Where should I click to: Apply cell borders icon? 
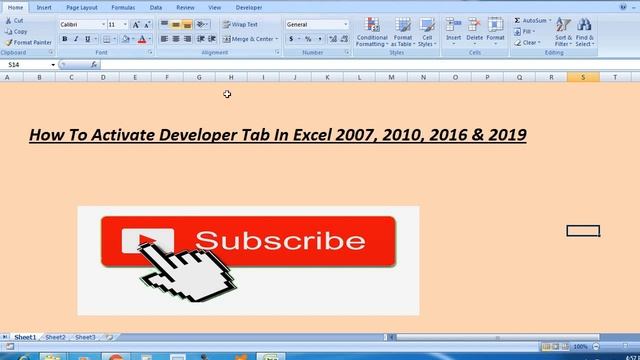[x=107, y=39]
